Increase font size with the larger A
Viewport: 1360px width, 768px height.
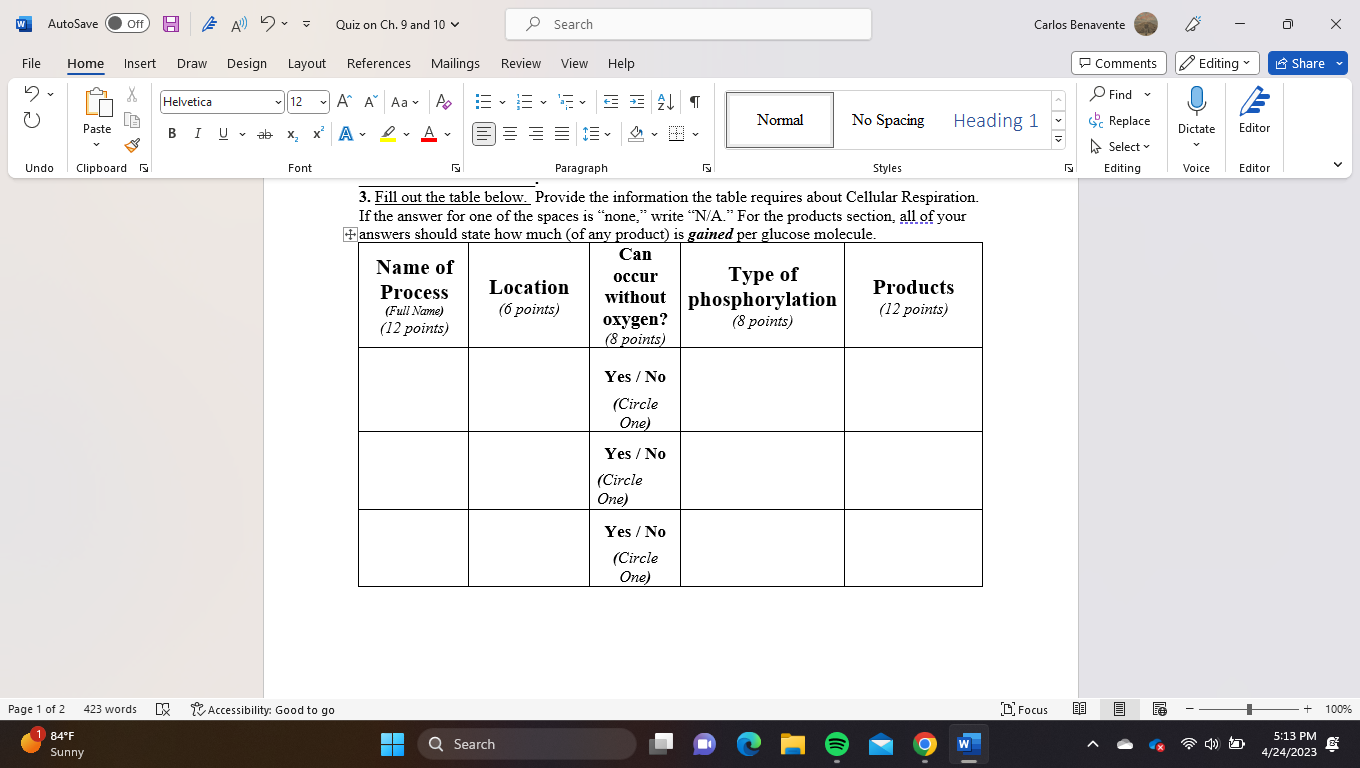click(x=344, y=102)
